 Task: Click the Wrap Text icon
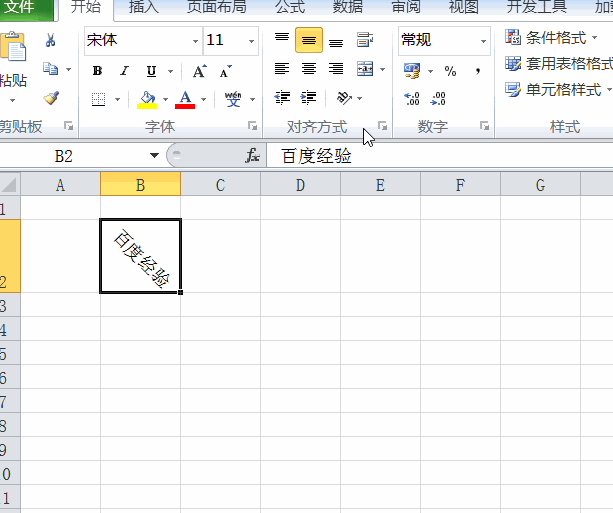[365, 39]
